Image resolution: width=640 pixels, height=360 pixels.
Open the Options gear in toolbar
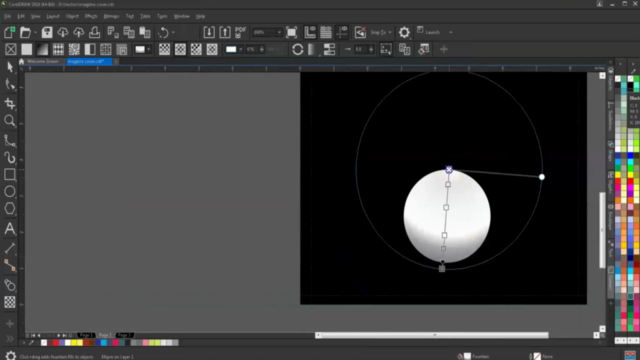[x=404, y=32]
